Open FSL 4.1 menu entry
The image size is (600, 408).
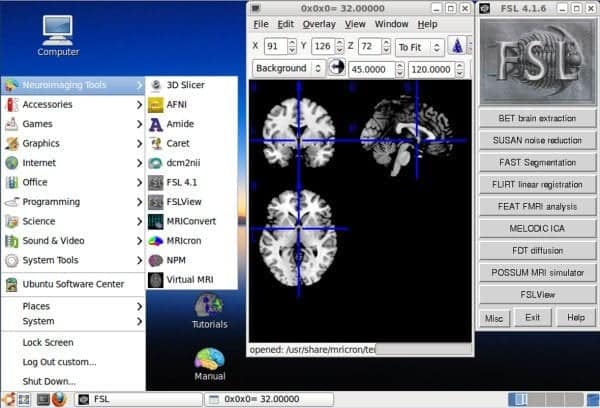click(x=191, y=183)
